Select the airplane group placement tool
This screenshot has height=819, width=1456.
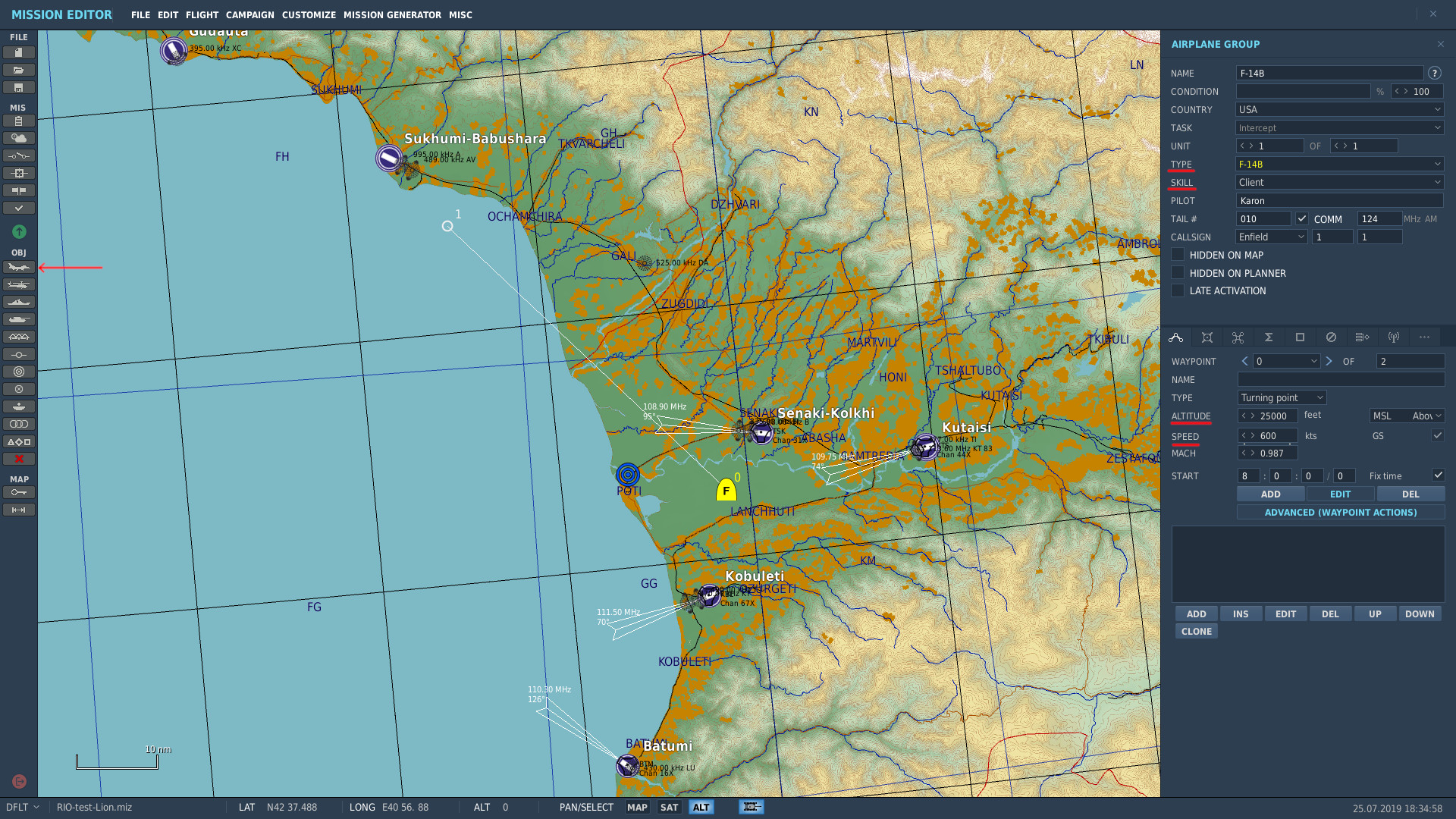point(19,267)
